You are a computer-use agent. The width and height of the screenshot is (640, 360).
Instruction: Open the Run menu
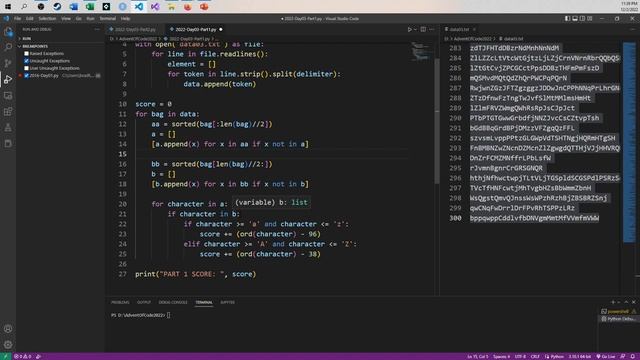90,18
